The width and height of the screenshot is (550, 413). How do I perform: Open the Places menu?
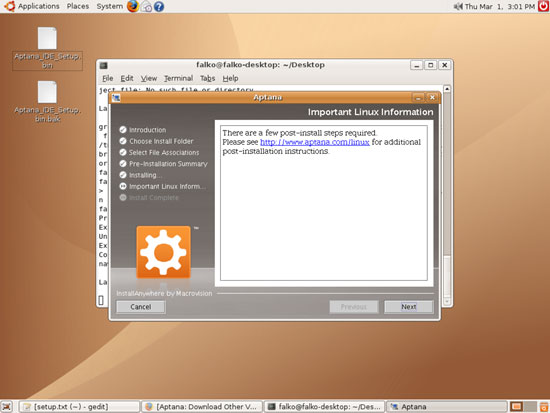[x=78, y=6]
